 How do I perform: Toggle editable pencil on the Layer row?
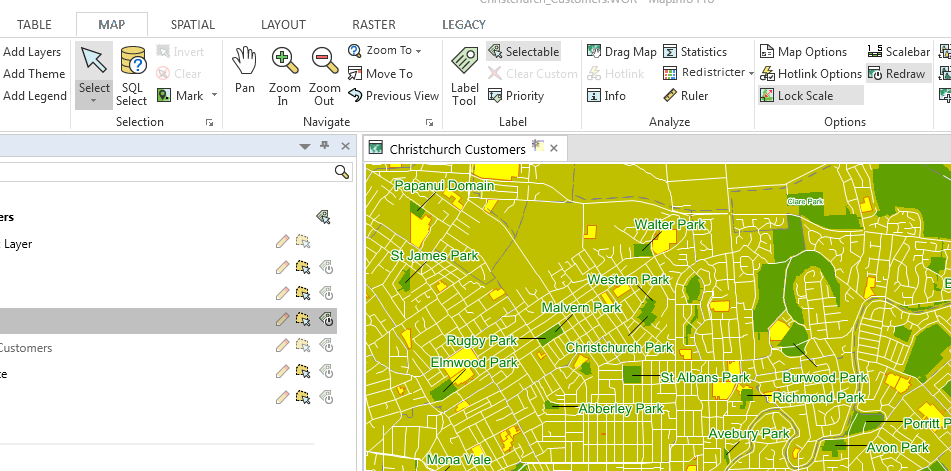tap(282, 242)
